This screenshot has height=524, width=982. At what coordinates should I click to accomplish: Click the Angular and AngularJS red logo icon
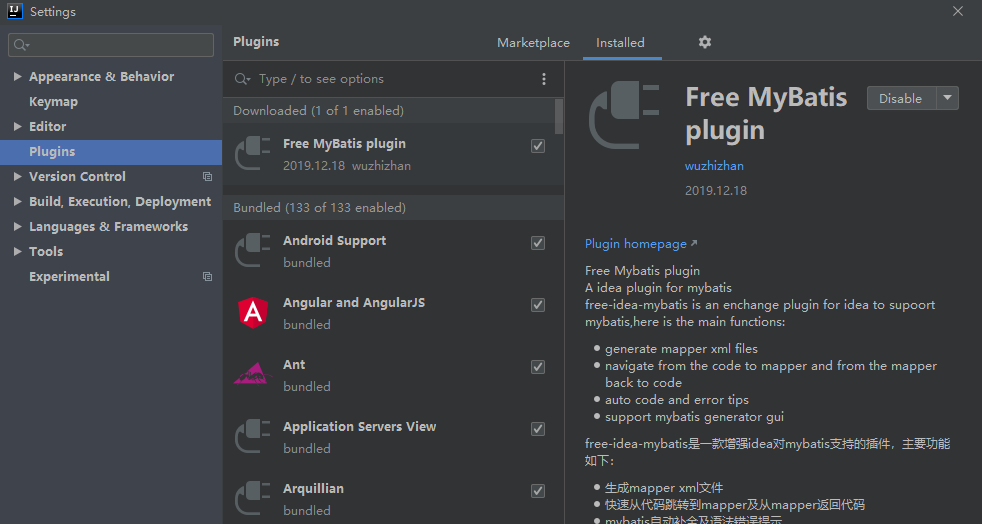coord(253,313)
